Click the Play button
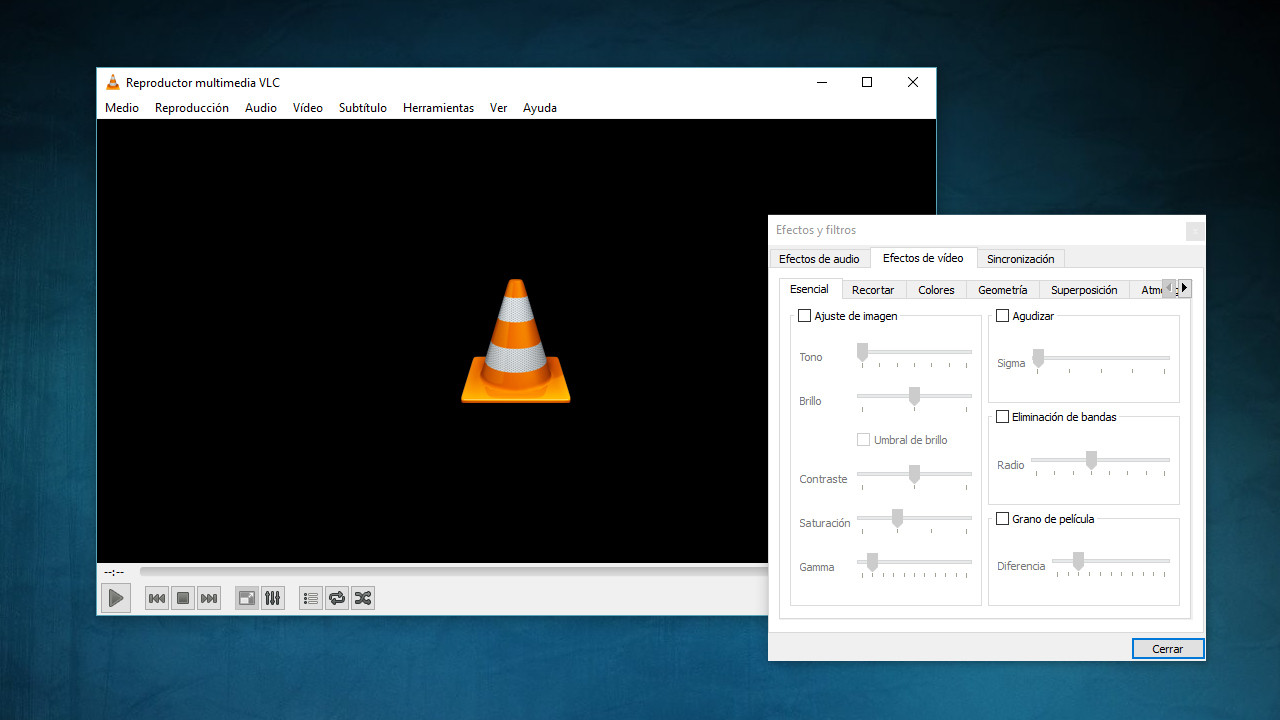Screen dimensions: 1280x720 point(115,597)
